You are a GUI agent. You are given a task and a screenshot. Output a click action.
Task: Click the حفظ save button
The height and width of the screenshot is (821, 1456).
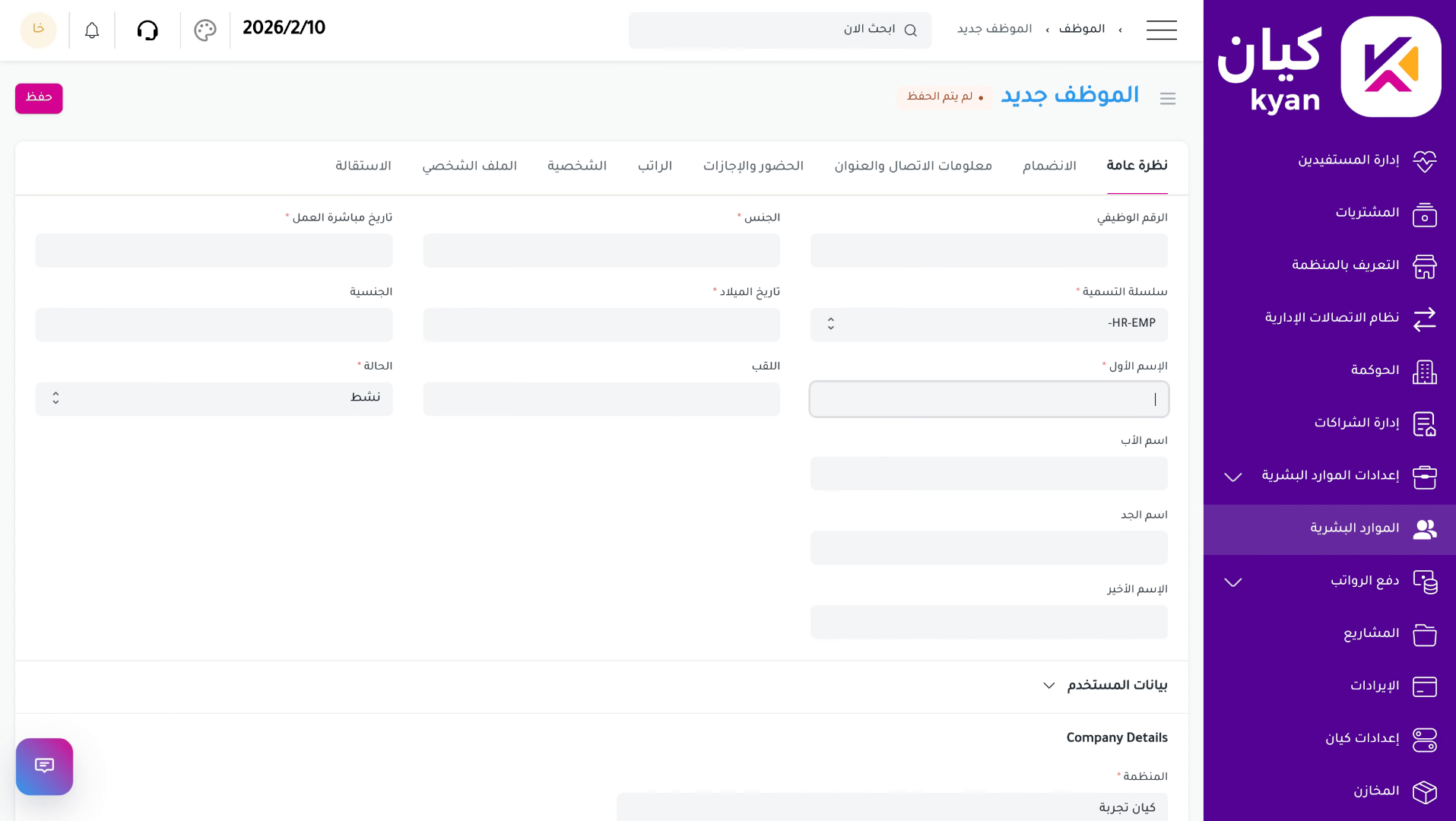pyautogui.click(x=39, y=98)
